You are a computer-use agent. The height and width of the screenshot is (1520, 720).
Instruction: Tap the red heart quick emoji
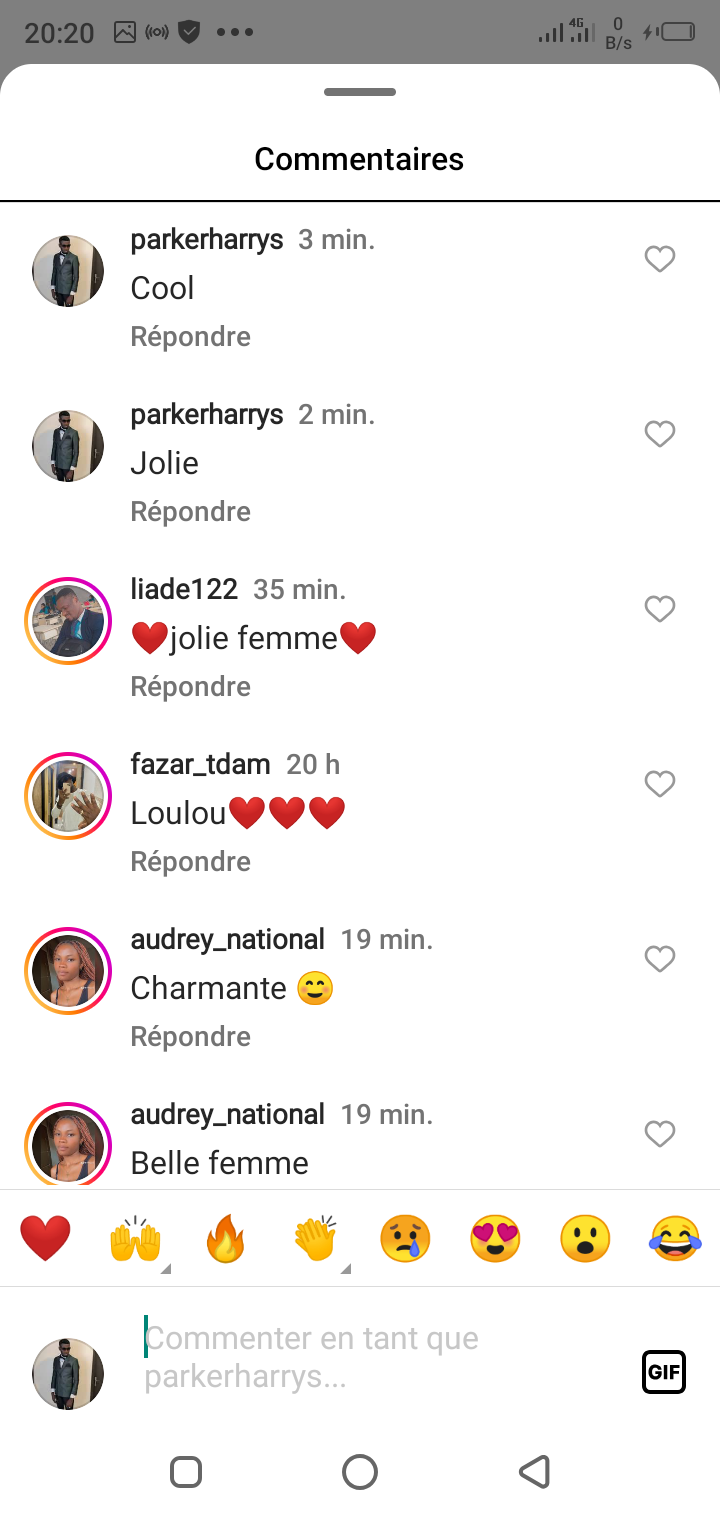point(46,1239)
